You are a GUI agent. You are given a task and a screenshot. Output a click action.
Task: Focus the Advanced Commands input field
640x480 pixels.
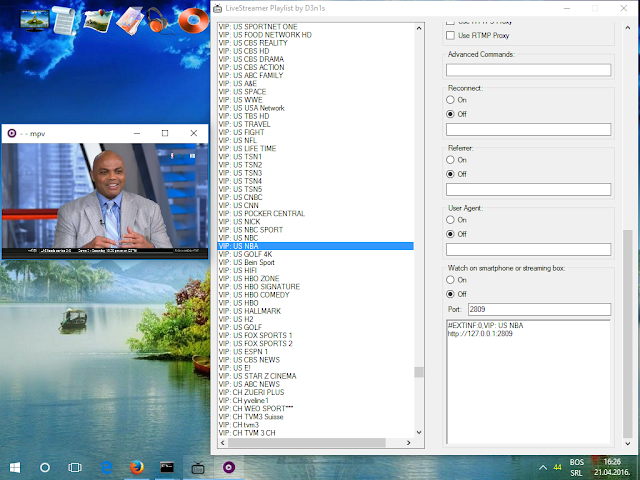[x=529, y=70]
